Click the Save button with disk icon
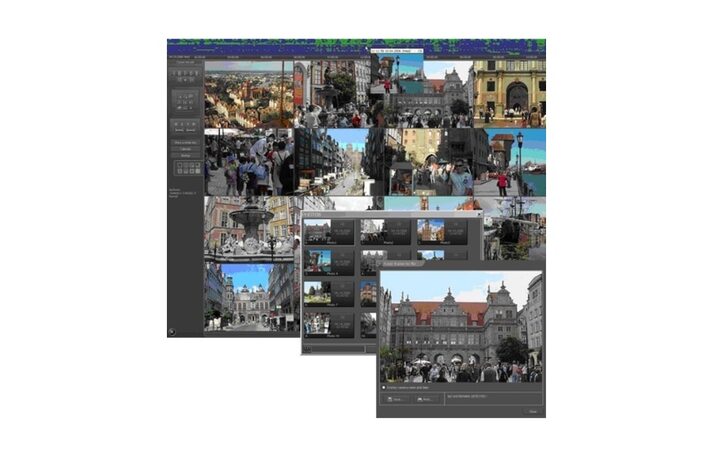This screenshot has width=720, height=450. click(395, 399)
